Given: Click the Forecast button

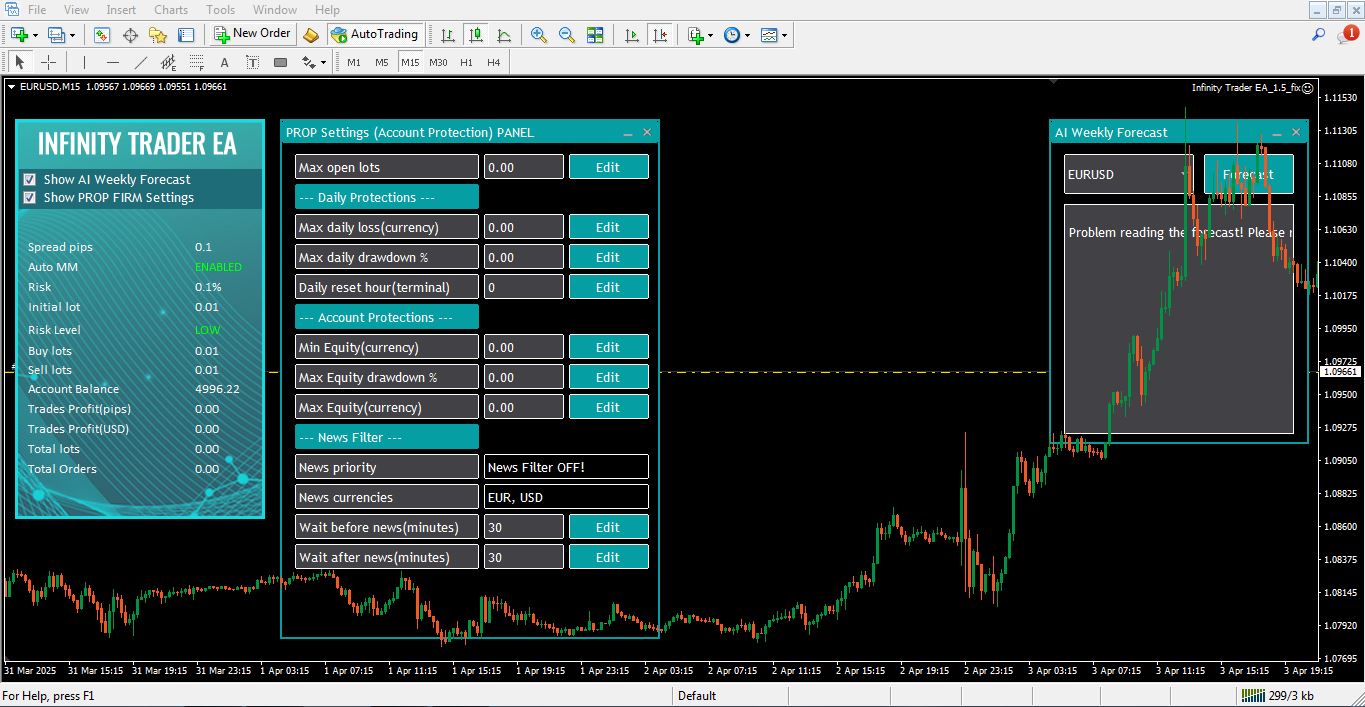Looking at the screenshot, I should click(x=1248, y=172).
